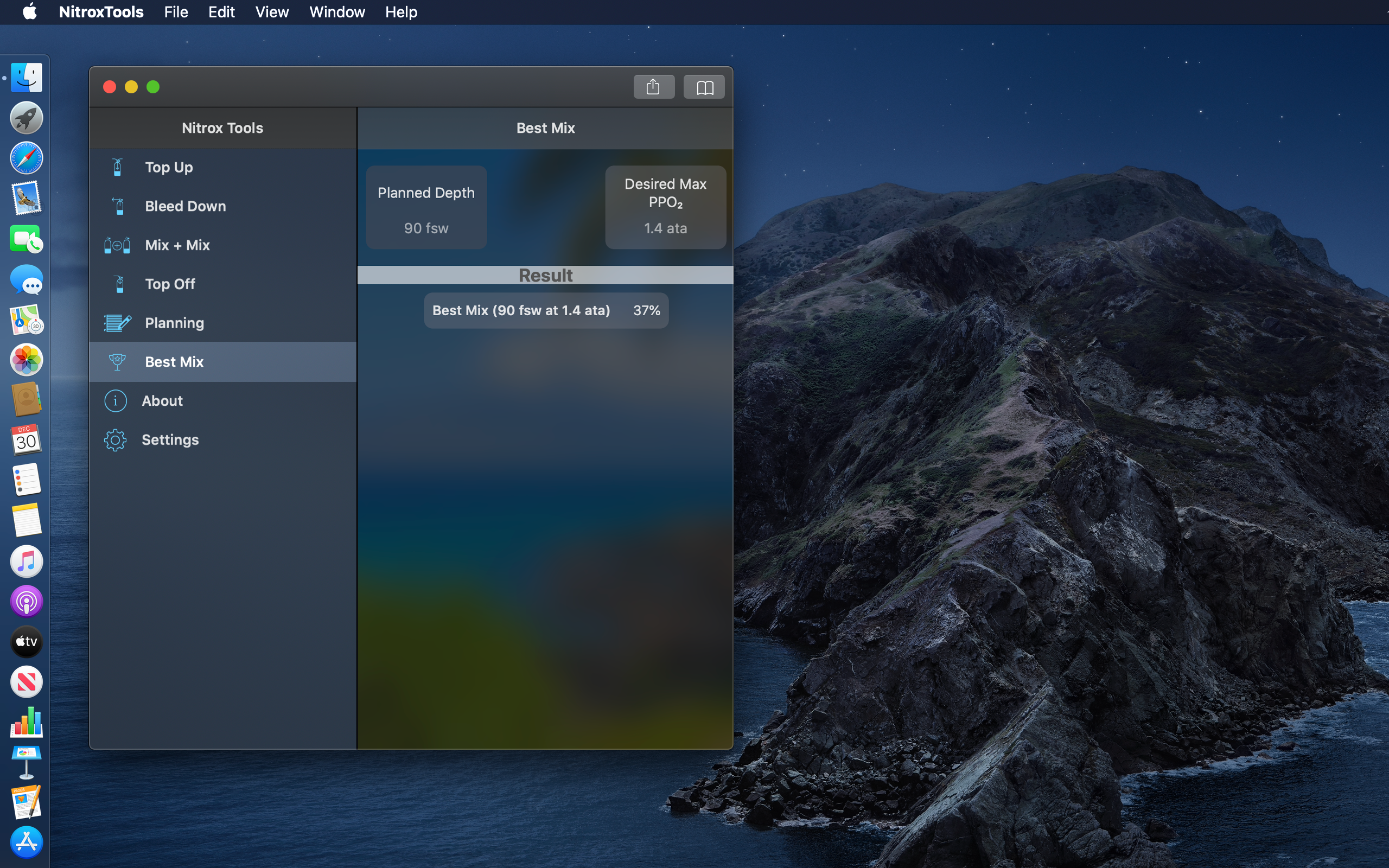Click the Best Mix pane title
The image size is (1389, 868).
[x=545, y=128]
